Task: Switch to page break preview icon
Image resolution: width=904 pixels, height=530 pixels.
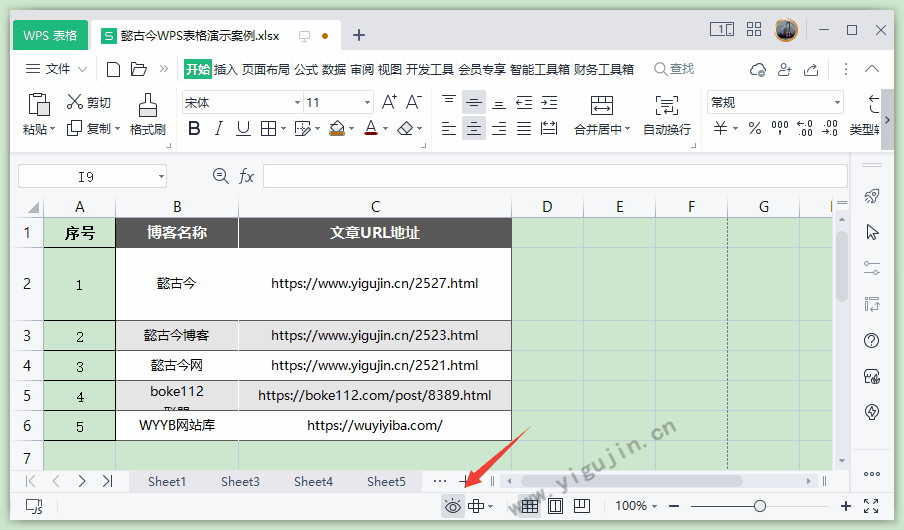Action: tap(582, 506)
